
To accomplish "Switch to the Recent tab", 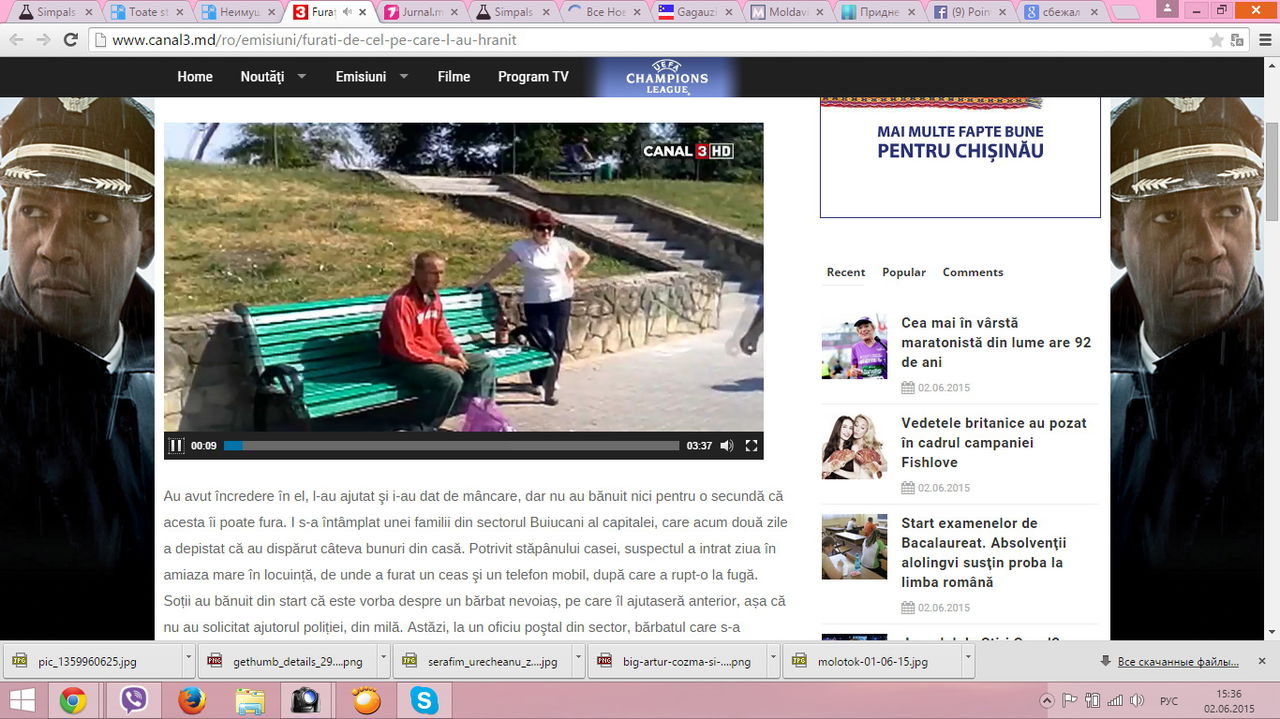I will point(846,272).
